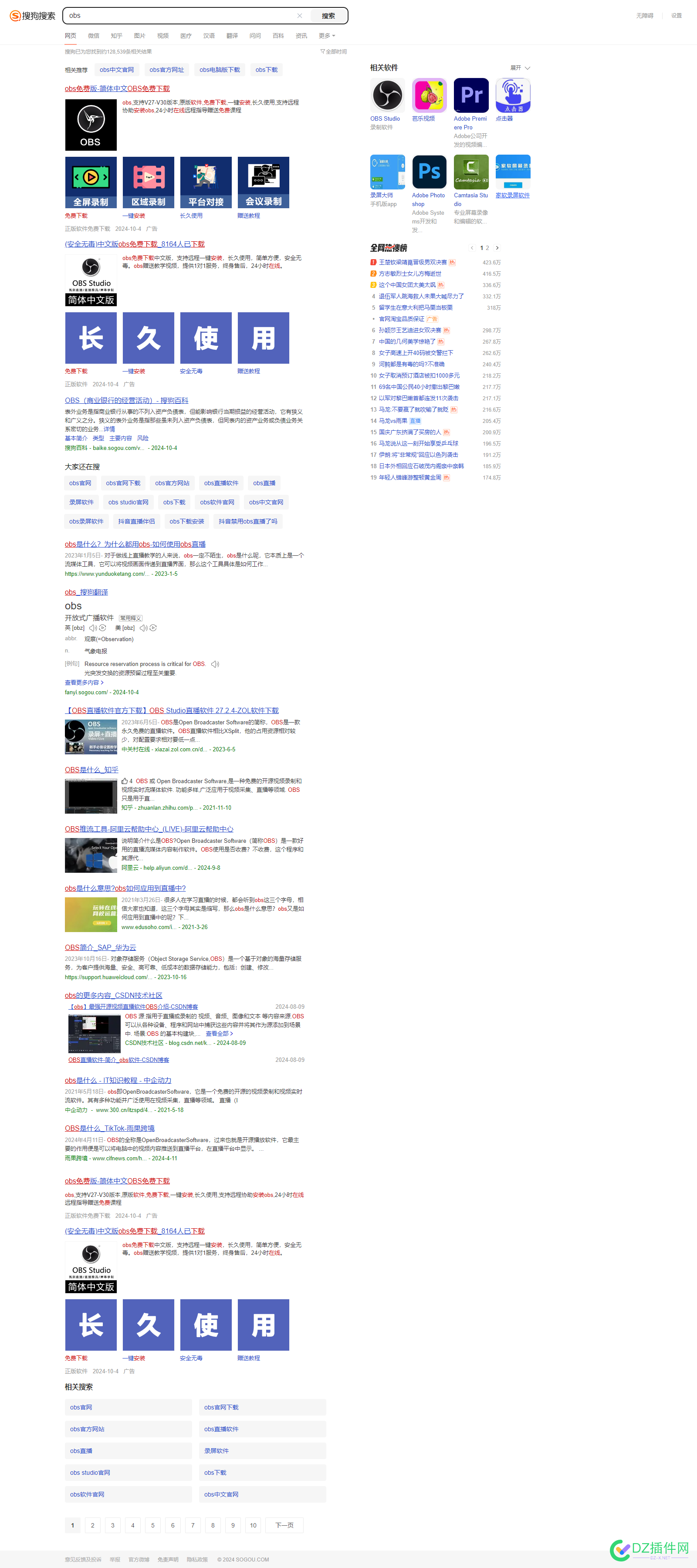Click the 抖音直播伴侣 suggestion chip

(x=136, y=522)
